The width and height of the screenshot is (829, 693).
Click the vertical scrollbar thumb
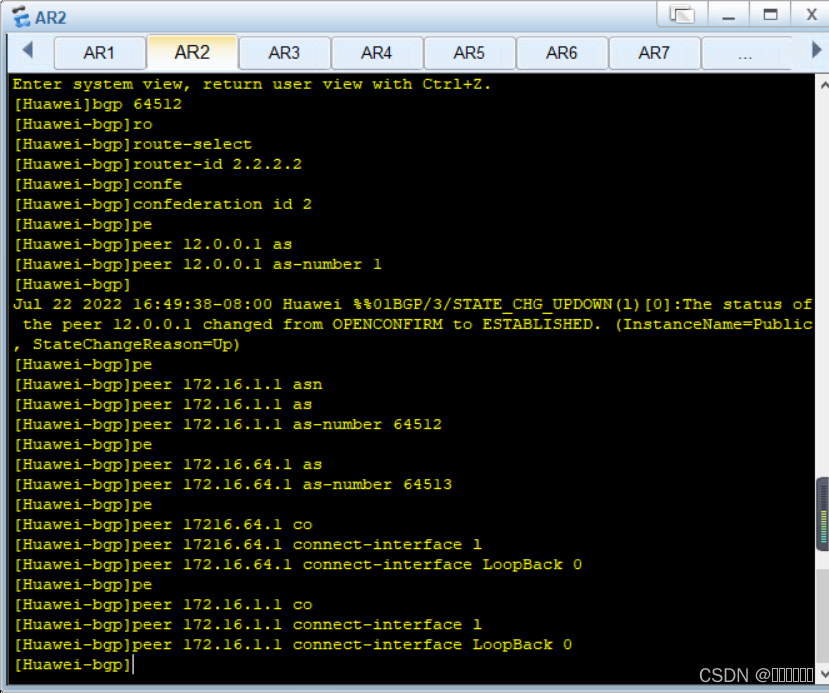(x=823, y=514)
